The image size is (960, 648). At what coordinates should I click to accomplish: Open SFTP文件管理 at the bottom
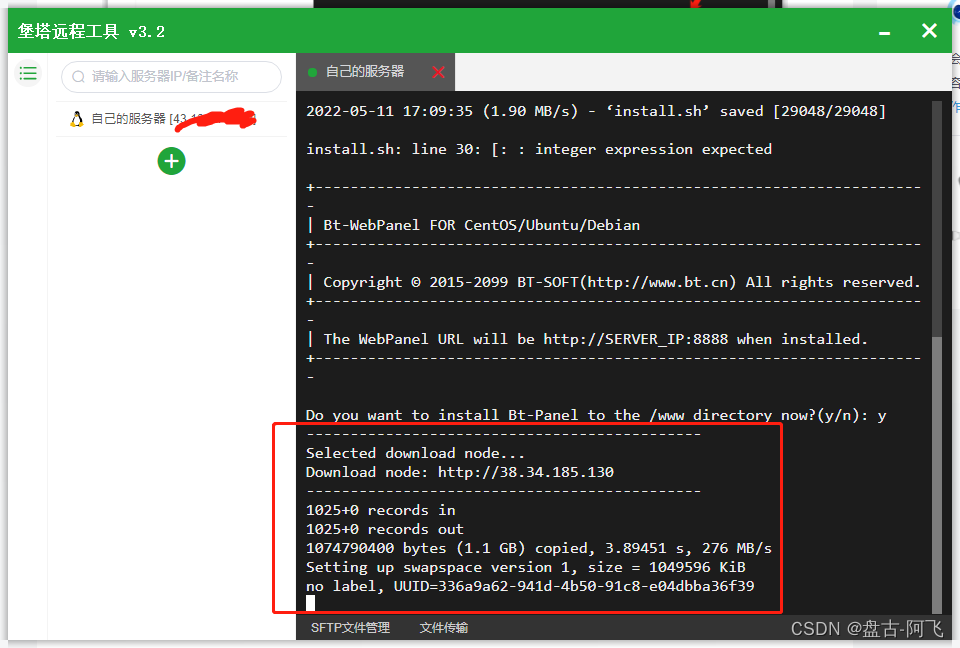(350, 628)
